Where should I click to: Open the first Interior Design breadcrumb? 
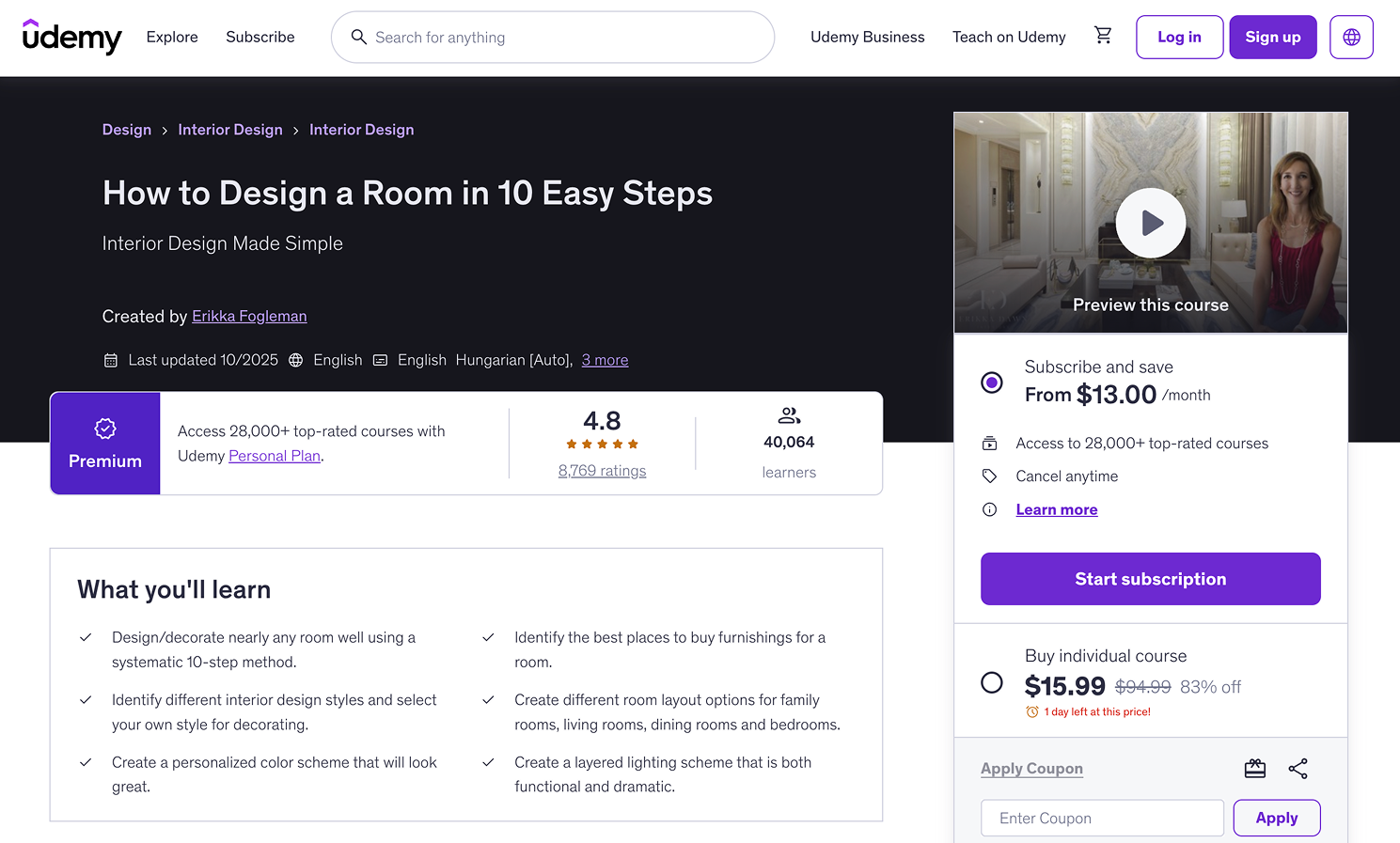click(230, 130)
